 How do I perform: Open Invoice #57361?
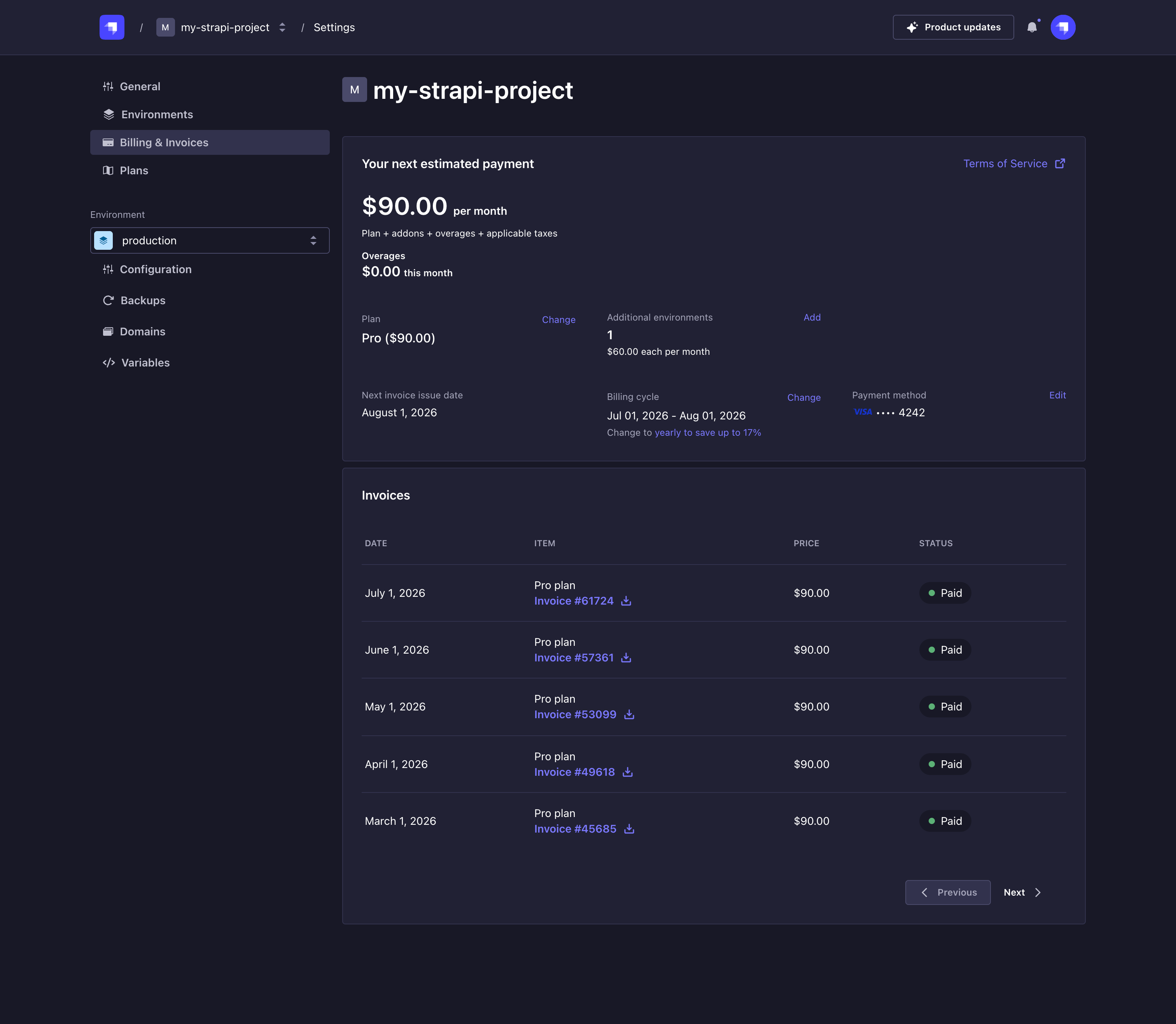574,658
